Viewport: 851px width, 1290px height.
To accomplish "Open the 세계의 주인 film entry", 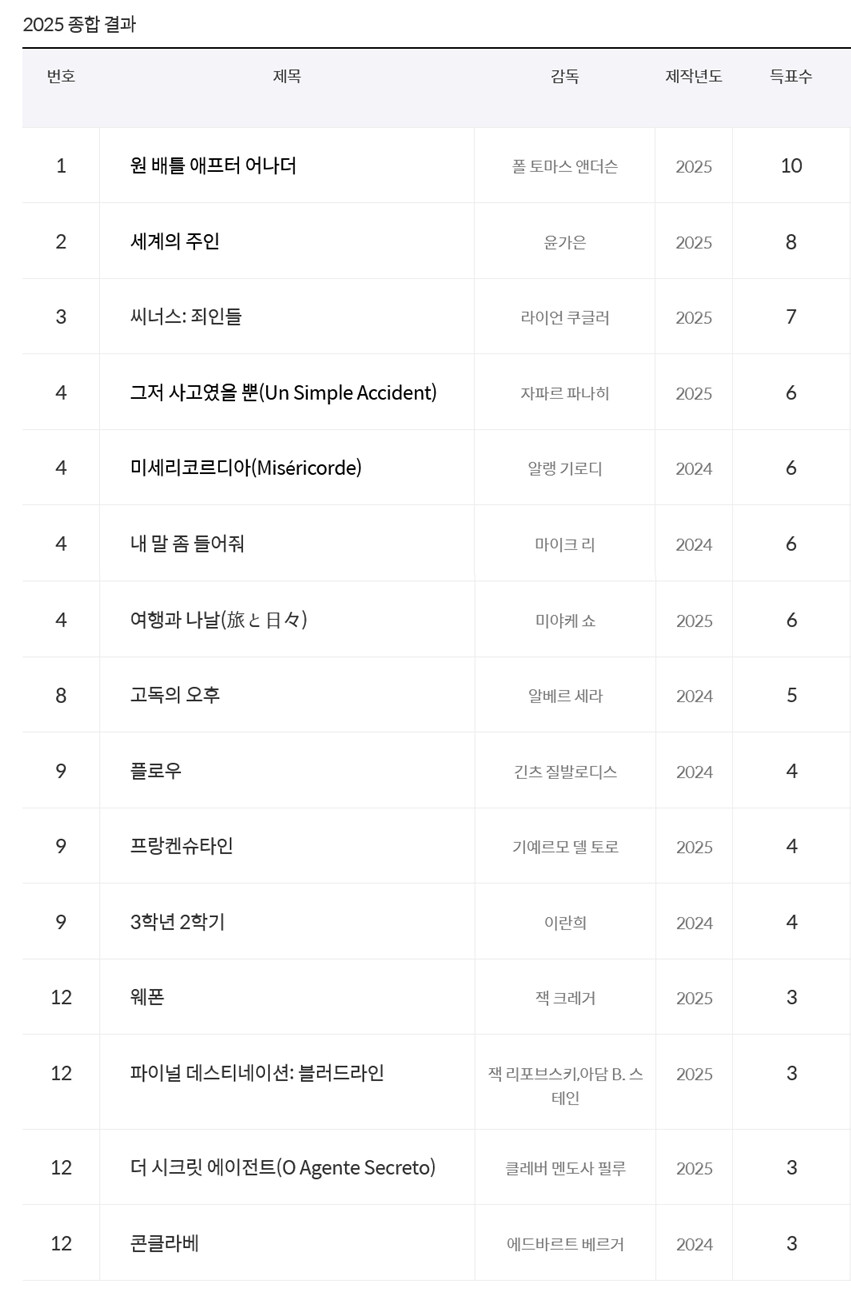I will 174,242.
